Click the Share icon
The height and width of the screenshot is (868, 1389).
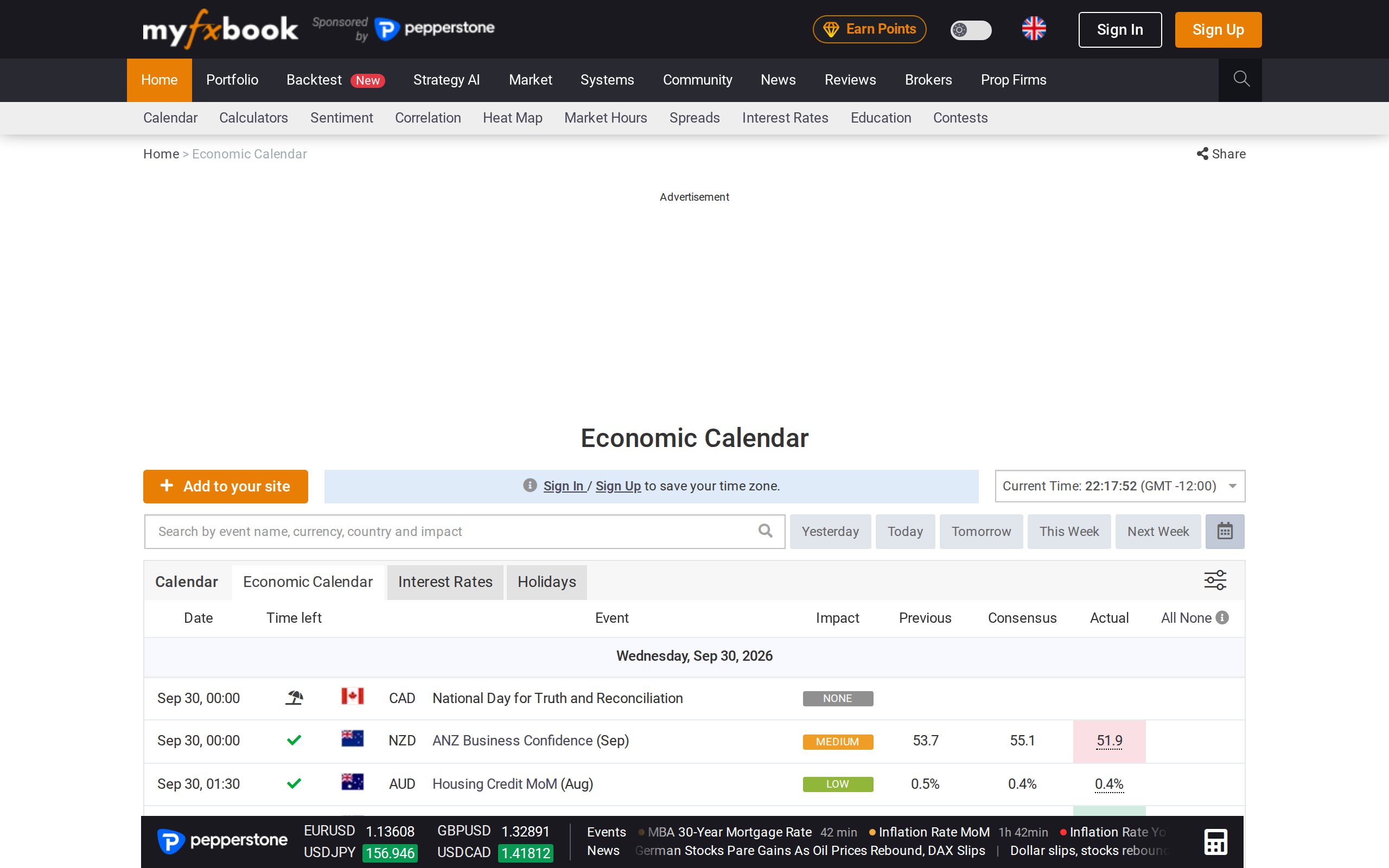click(1202, 154)
